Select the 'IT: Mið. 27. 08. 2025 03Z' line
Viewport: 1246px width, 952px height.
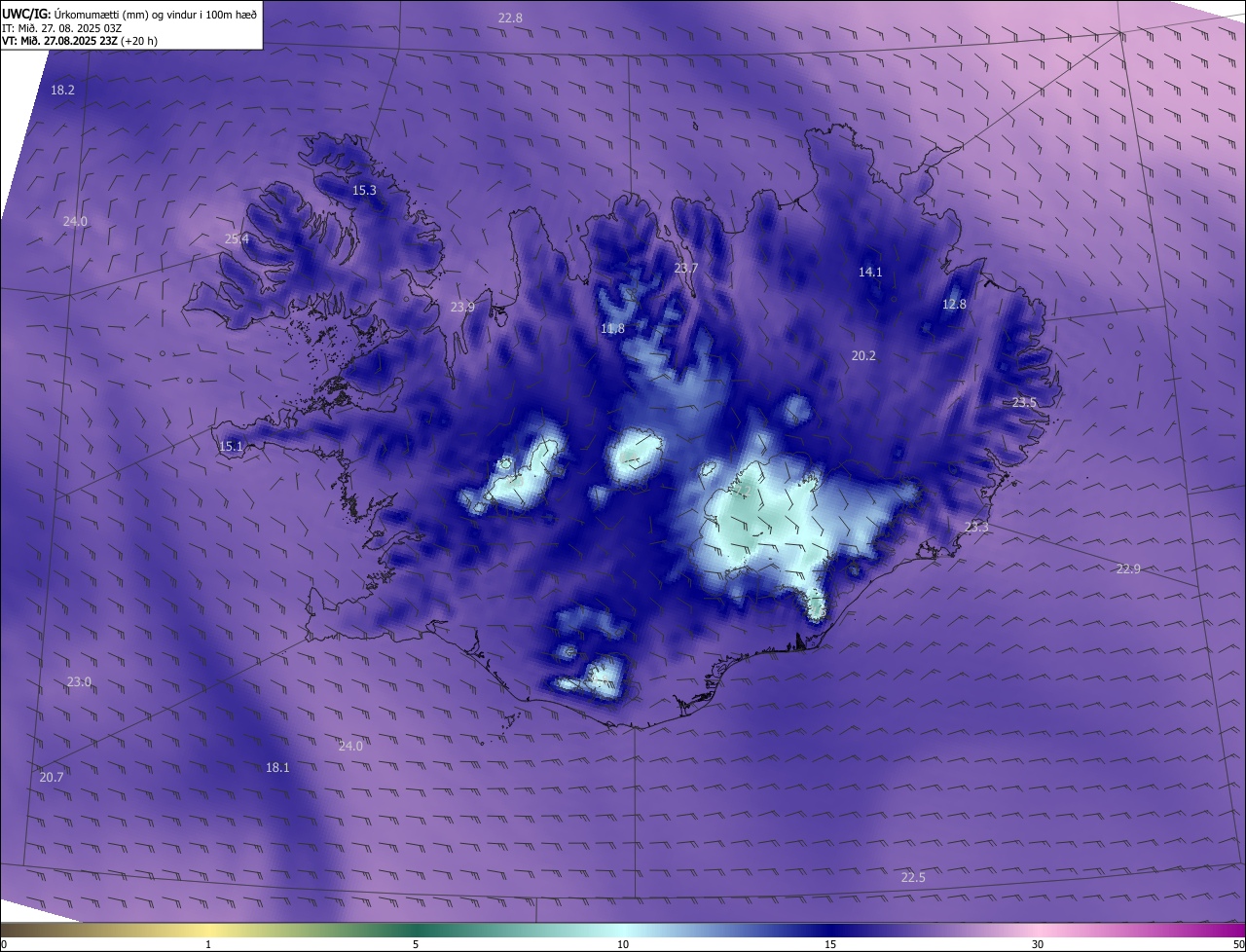click(62, 27)
